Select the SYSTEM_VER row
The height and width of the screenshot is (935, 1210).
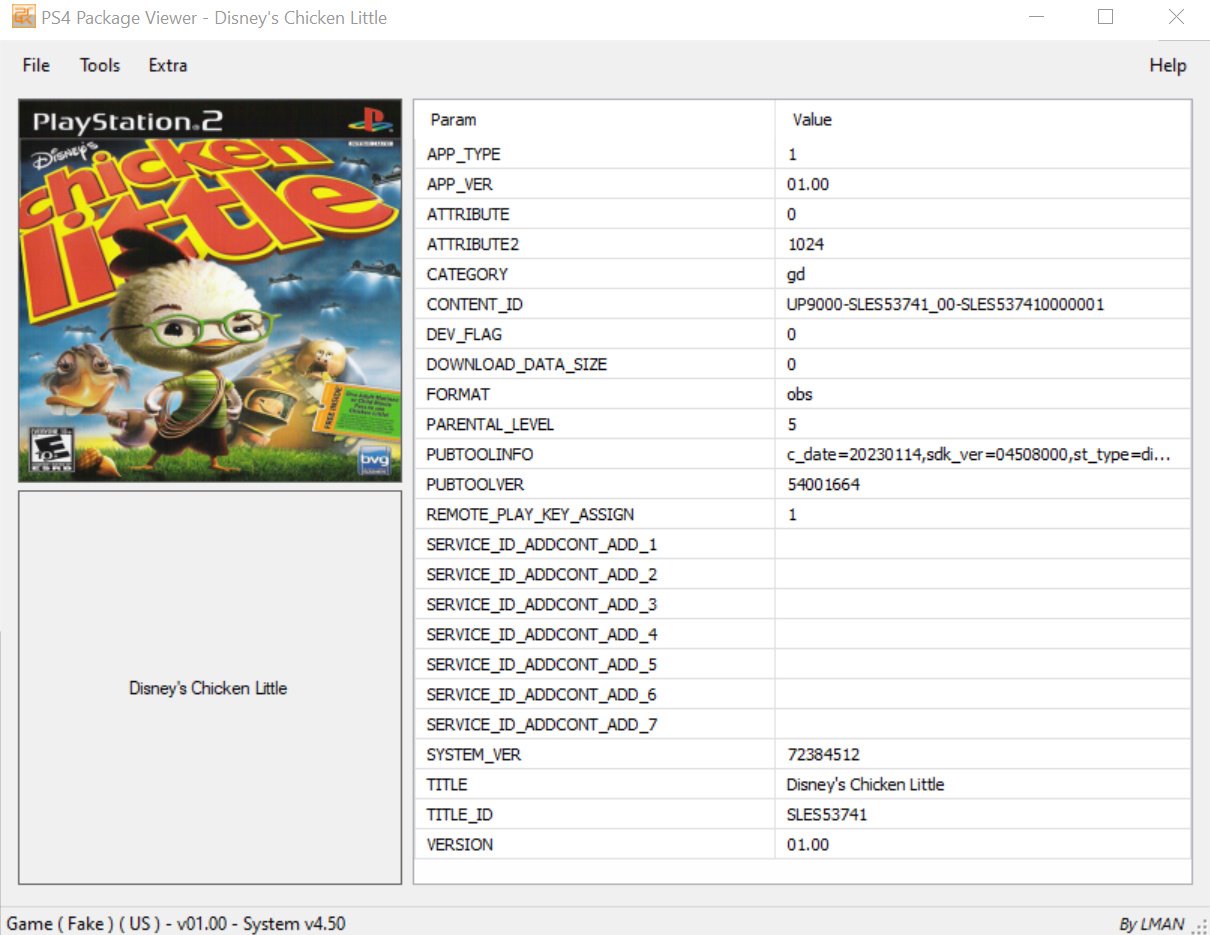point(474,754)
